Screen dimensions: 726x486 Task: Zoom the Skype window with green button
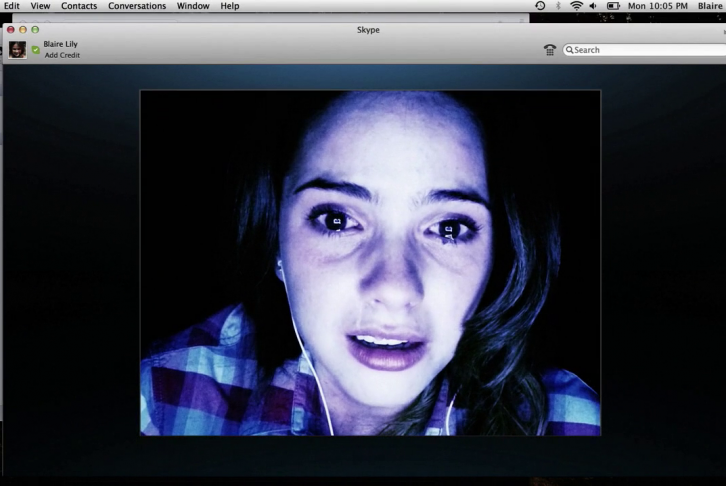pos(35,30)
